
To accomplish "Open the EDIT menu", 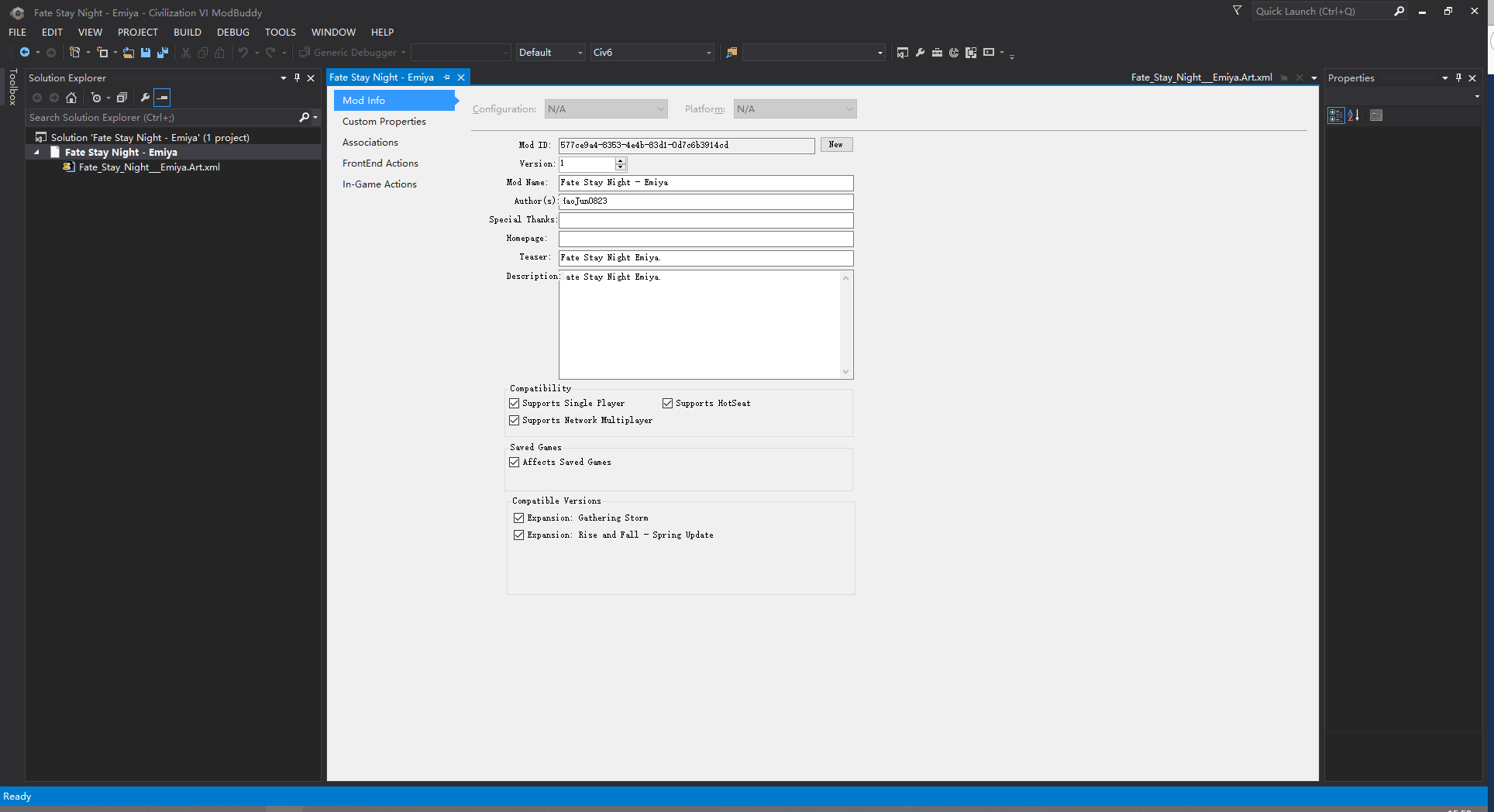I will [x=52, y=32].
